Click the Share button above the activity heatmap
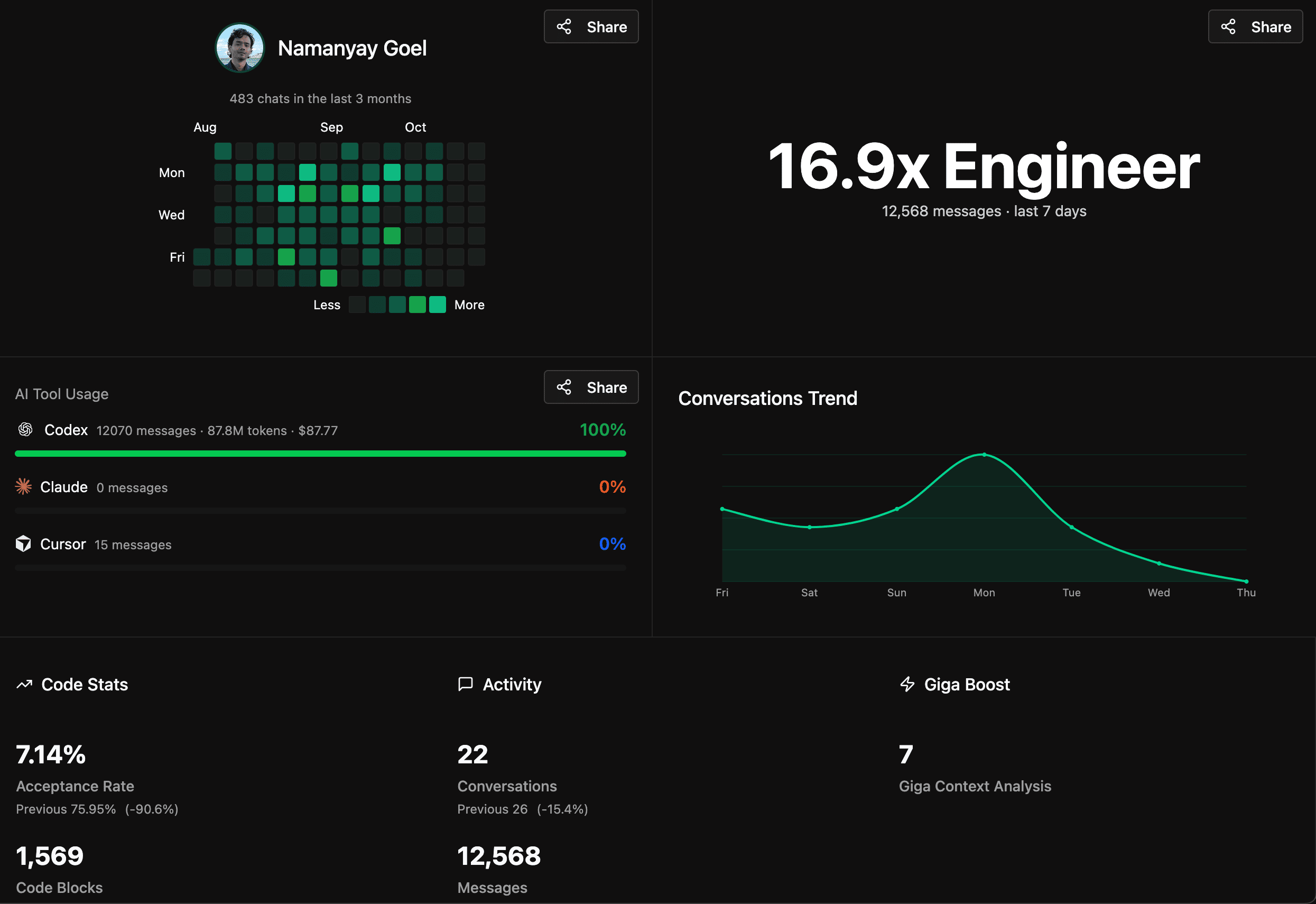This screenshot has height=904, width=1316. coord(591,26)
